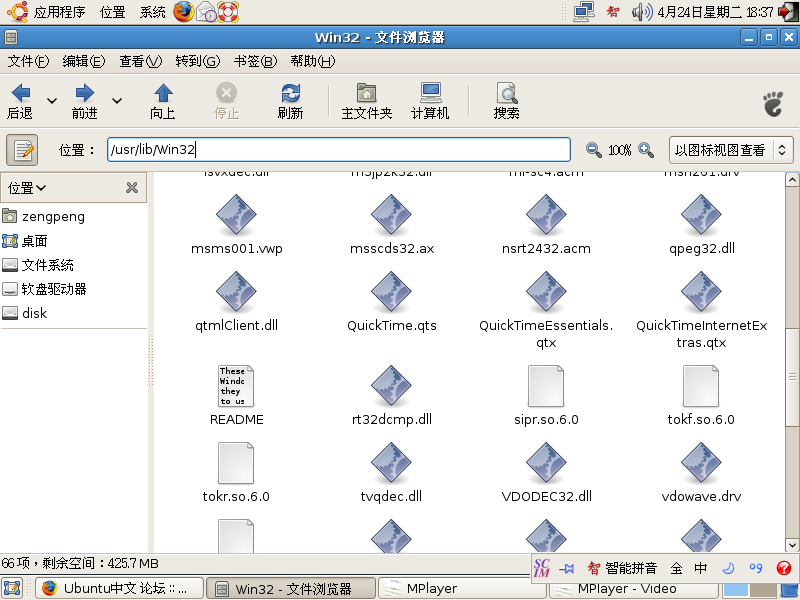Select the msms001.vwp file icon
The width and height of the screenshot is (800, 600).
pos(236,214)
